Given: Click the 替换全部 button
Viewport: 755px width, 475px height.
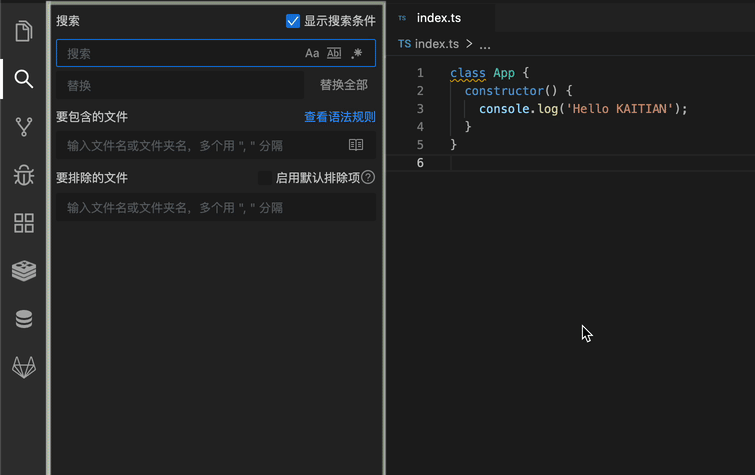Looking at the screenshot, I should (344, 85).
